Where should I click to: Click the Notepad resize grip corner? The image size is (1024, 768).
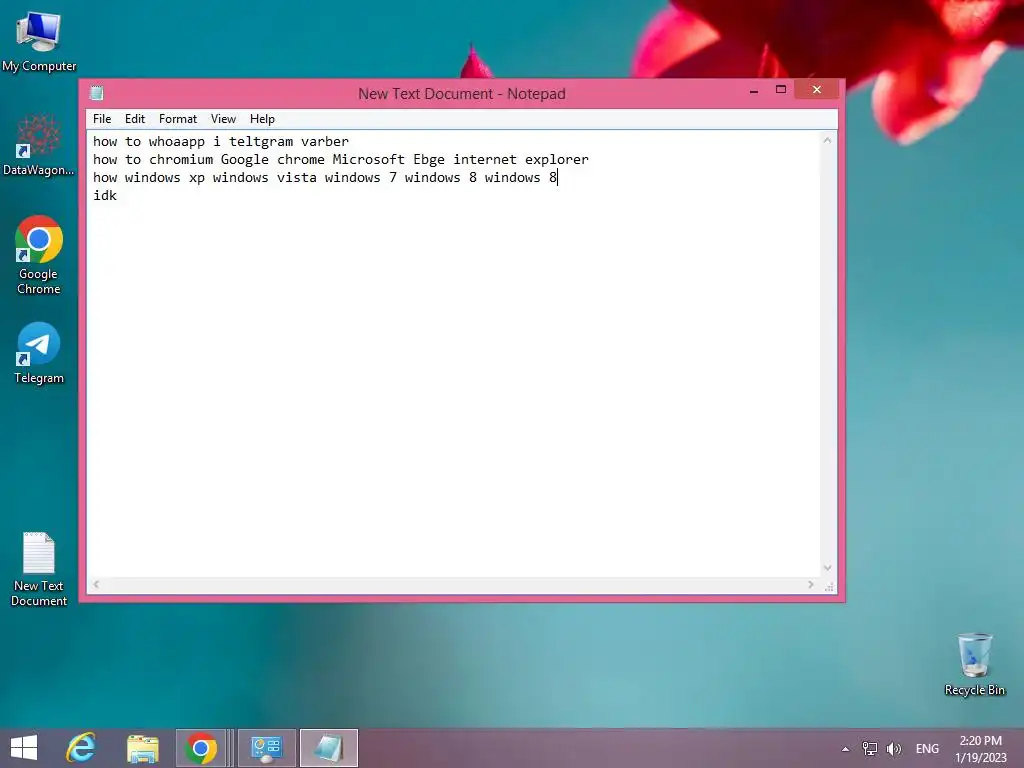pyautogui.click(x=829, y=586)
